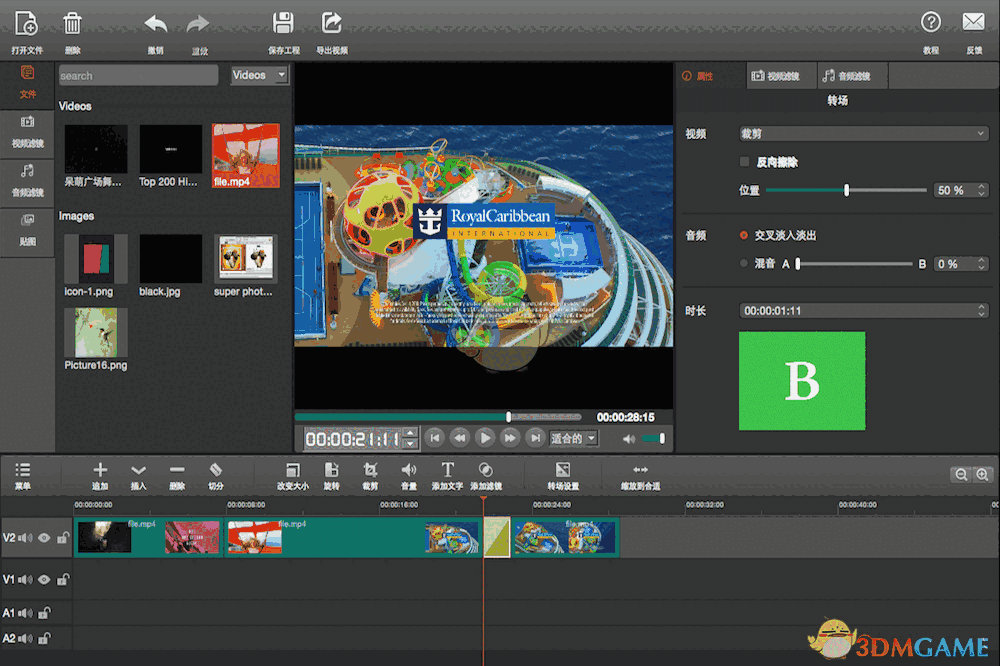Open the Stickers (贴图) sidebar panel

coord(27,227)
